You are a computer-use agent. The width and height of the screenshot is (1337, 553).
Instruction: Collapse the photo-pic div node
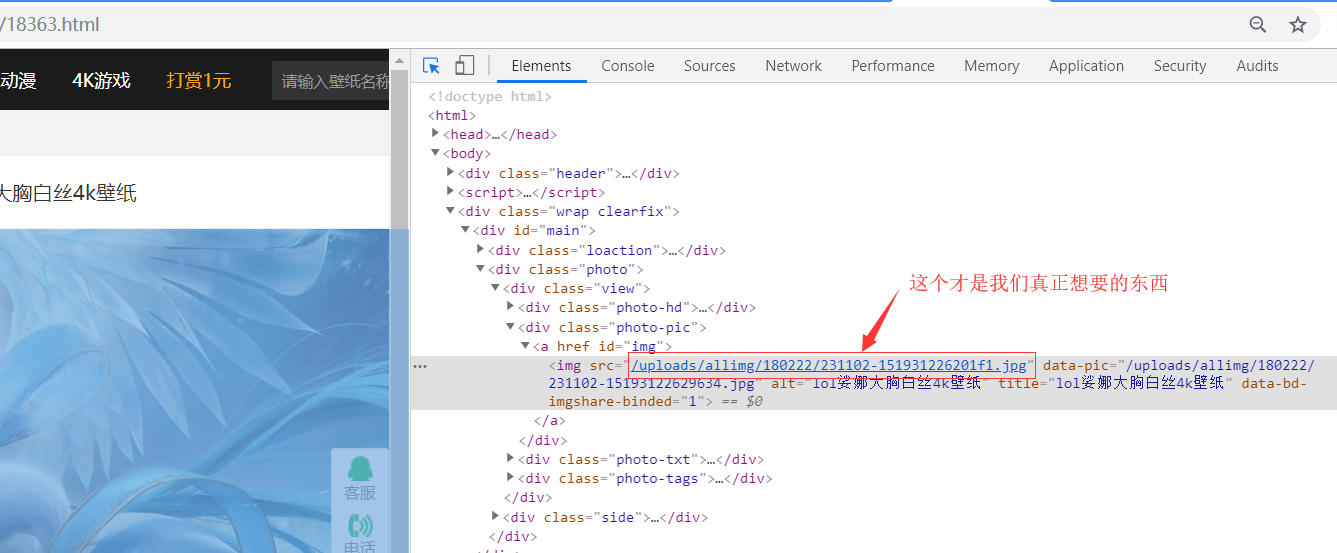pos(510,327)
